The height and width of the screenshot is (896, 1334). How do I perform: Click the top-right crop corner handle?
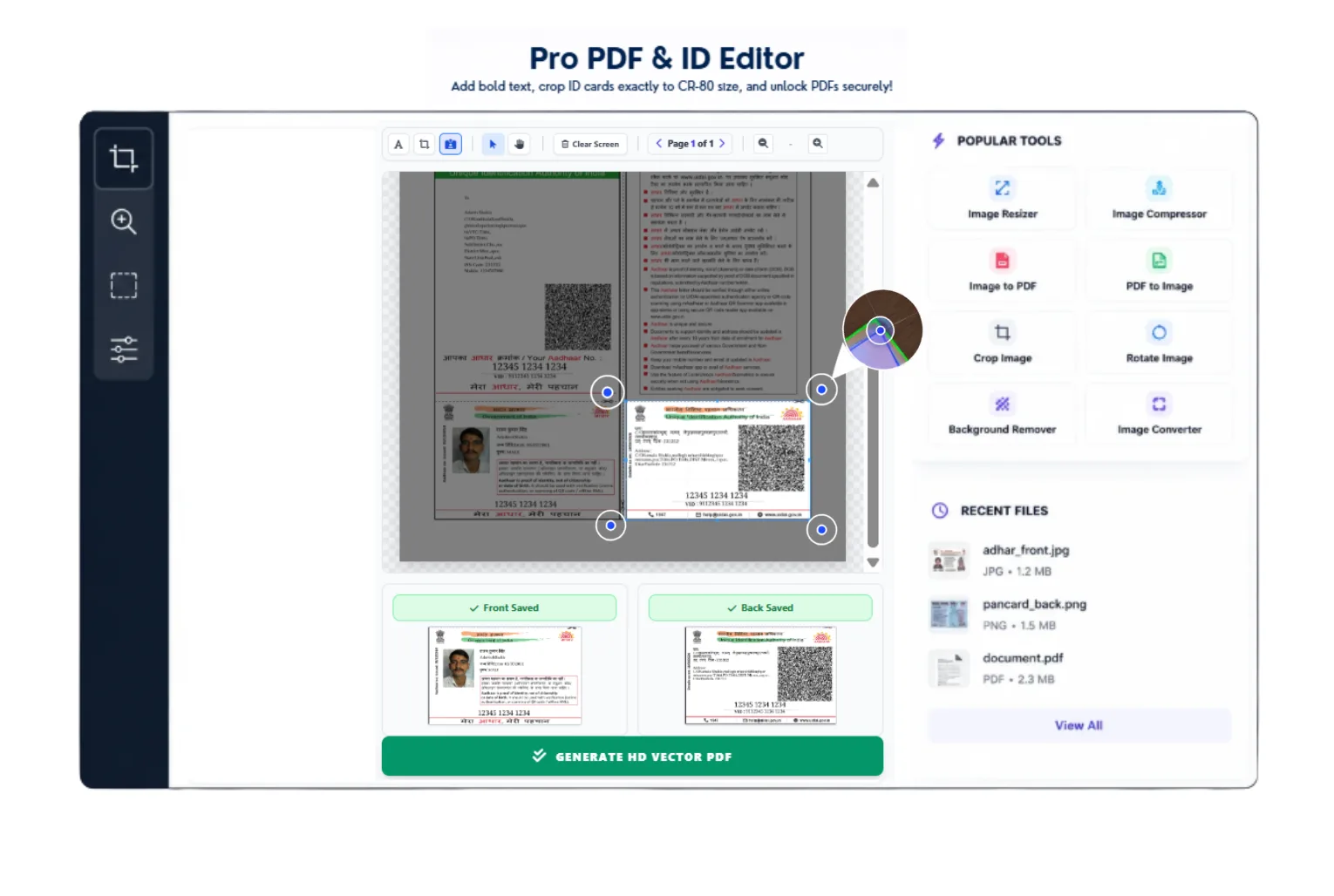pyautogui.click(x=821, y=390)
